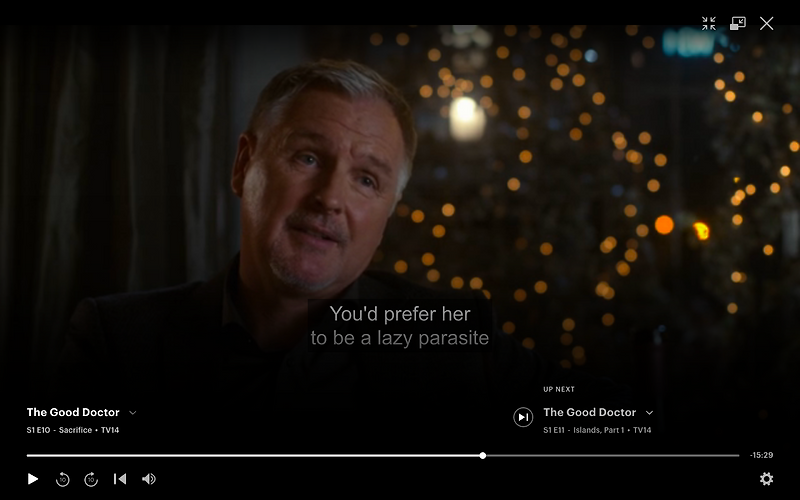The image size is (800, 500).
Task: Mute audio with the speaker icon
Action: tap(148, 479)
